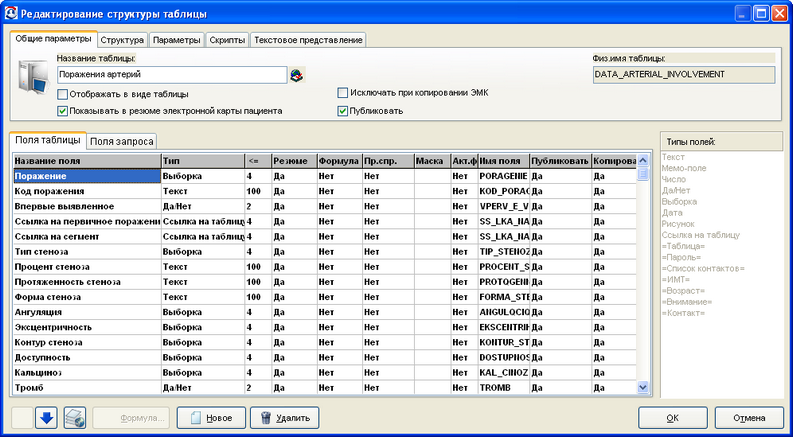Select the 'Ангуляция' field row

325,312
